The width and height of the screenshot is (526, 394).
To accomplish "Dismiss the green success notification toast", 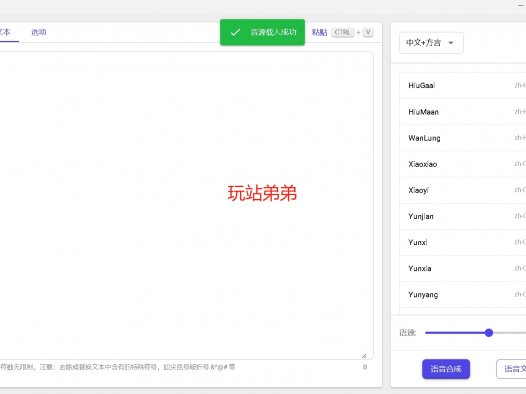I will pyautogui.click(x=262, y=32).
